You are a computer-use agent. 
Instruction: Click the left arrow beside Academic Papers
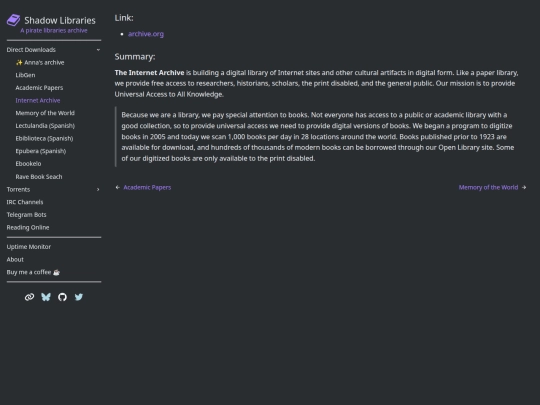[x=118, y=187]
